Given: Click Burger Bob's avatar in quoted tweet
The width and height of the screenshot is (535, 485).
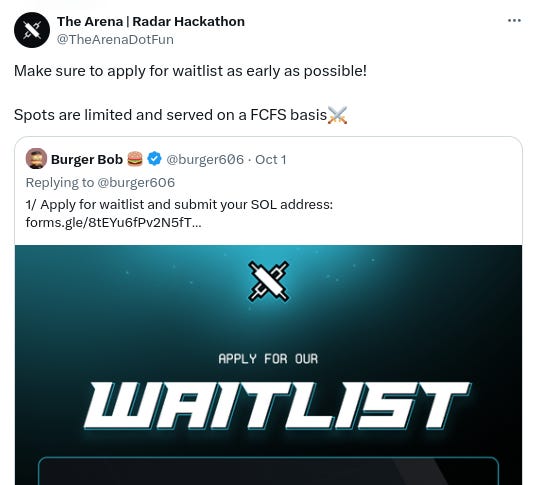Looking at the screenshot, I should (36, 159).
